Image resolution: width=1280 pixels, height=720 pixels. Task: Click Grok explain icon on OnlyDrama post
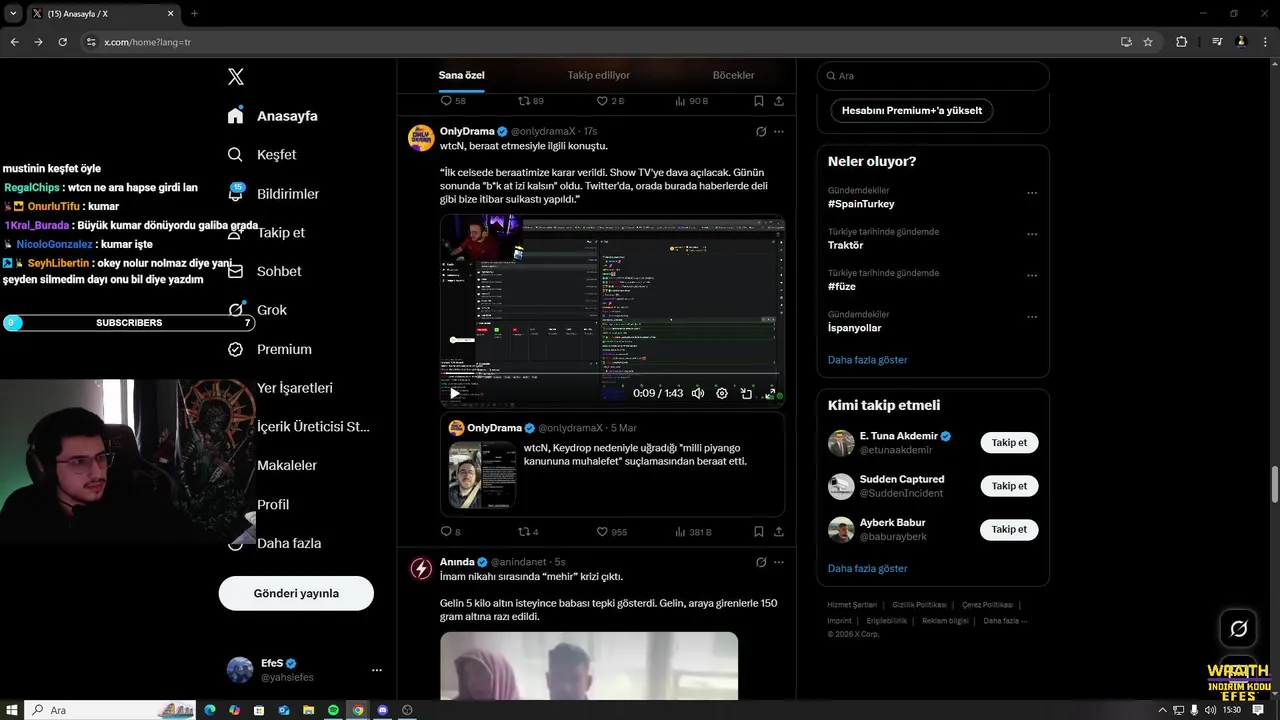(x=761, y=131)
